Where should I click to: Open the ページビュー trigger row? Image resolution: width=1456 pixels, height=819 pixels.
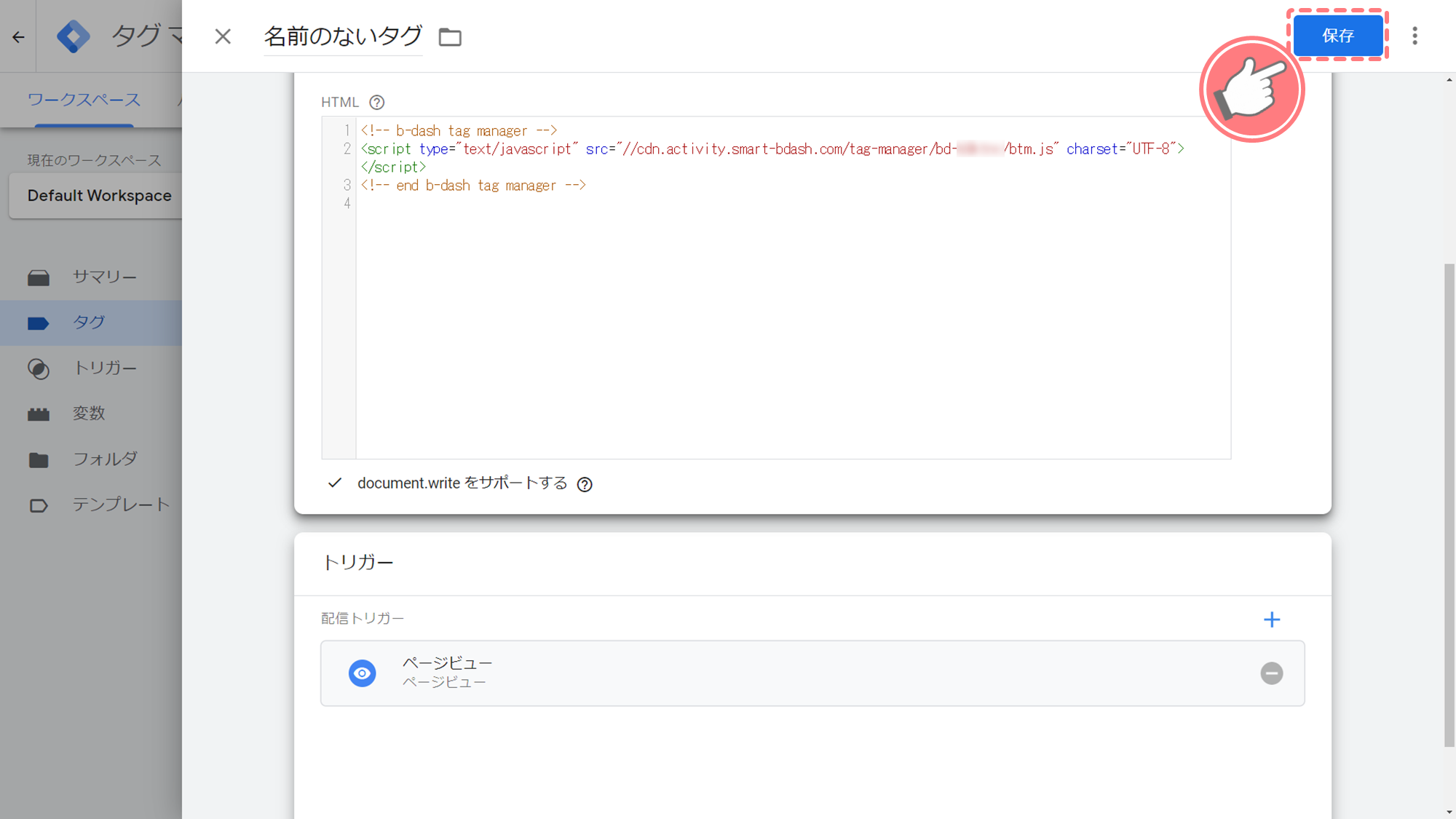click(812, 673)
